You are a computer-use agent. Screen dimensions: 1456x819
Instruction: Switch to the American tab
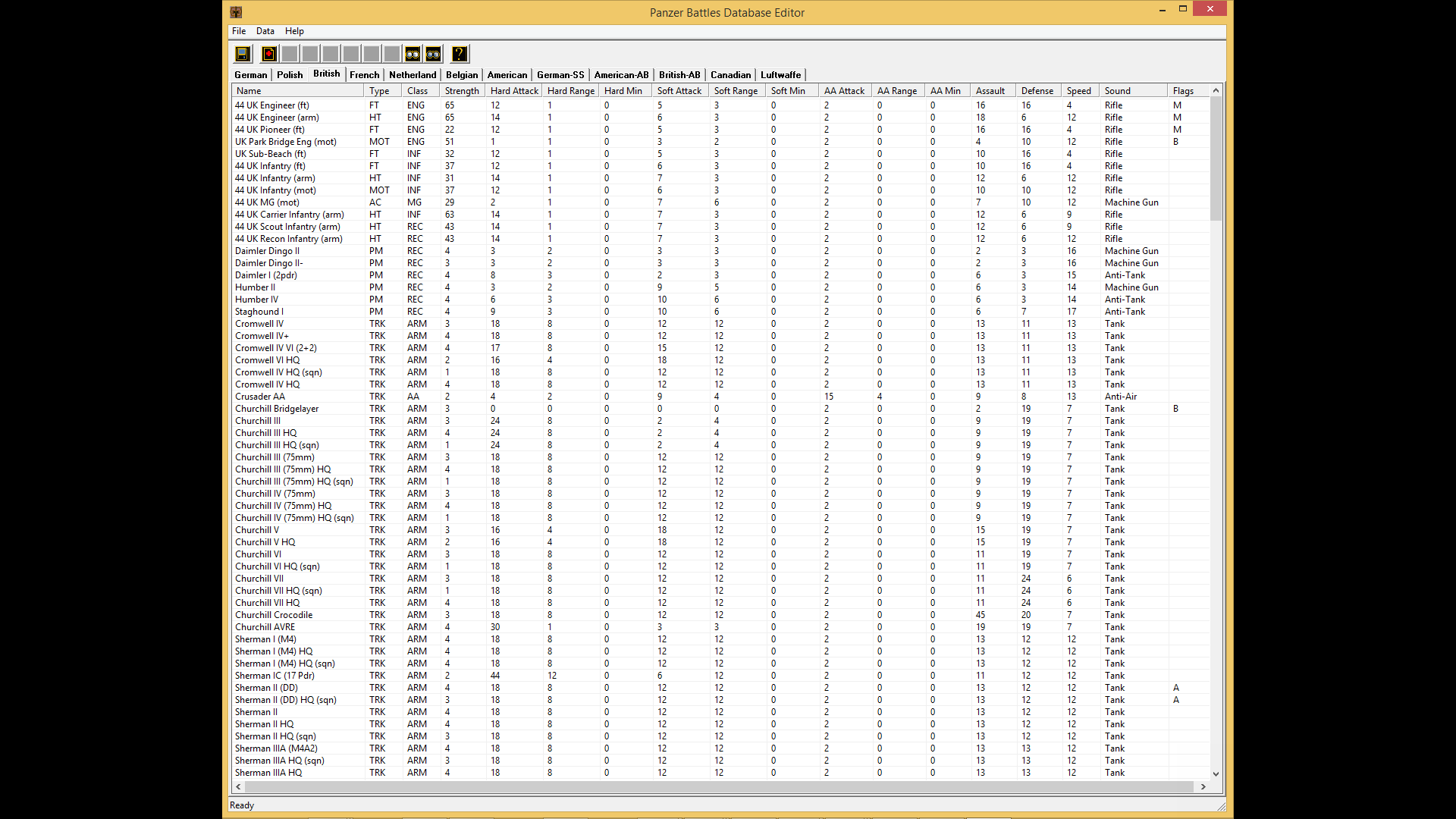[507, 75]
